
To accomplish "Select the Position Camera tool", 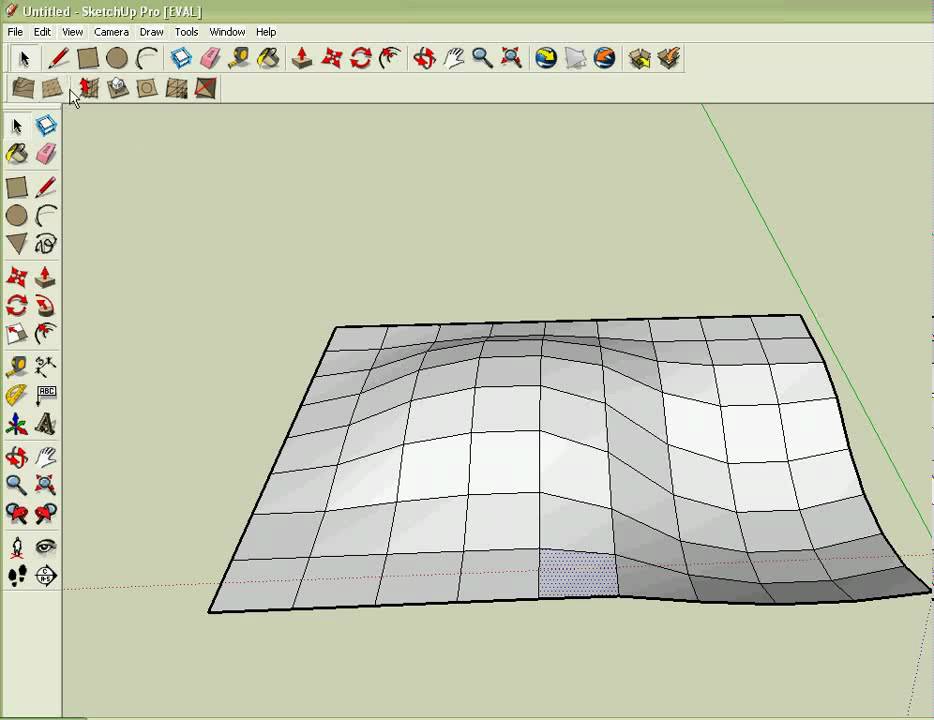I will pos(17,547).
